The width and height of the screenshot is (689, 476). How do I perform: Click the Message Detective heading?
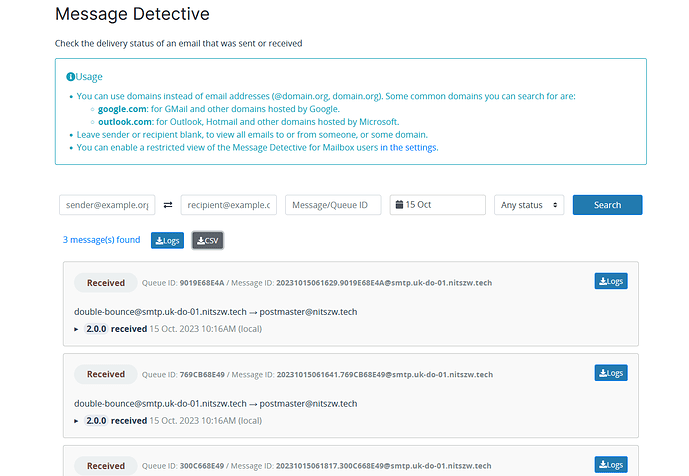132,14
